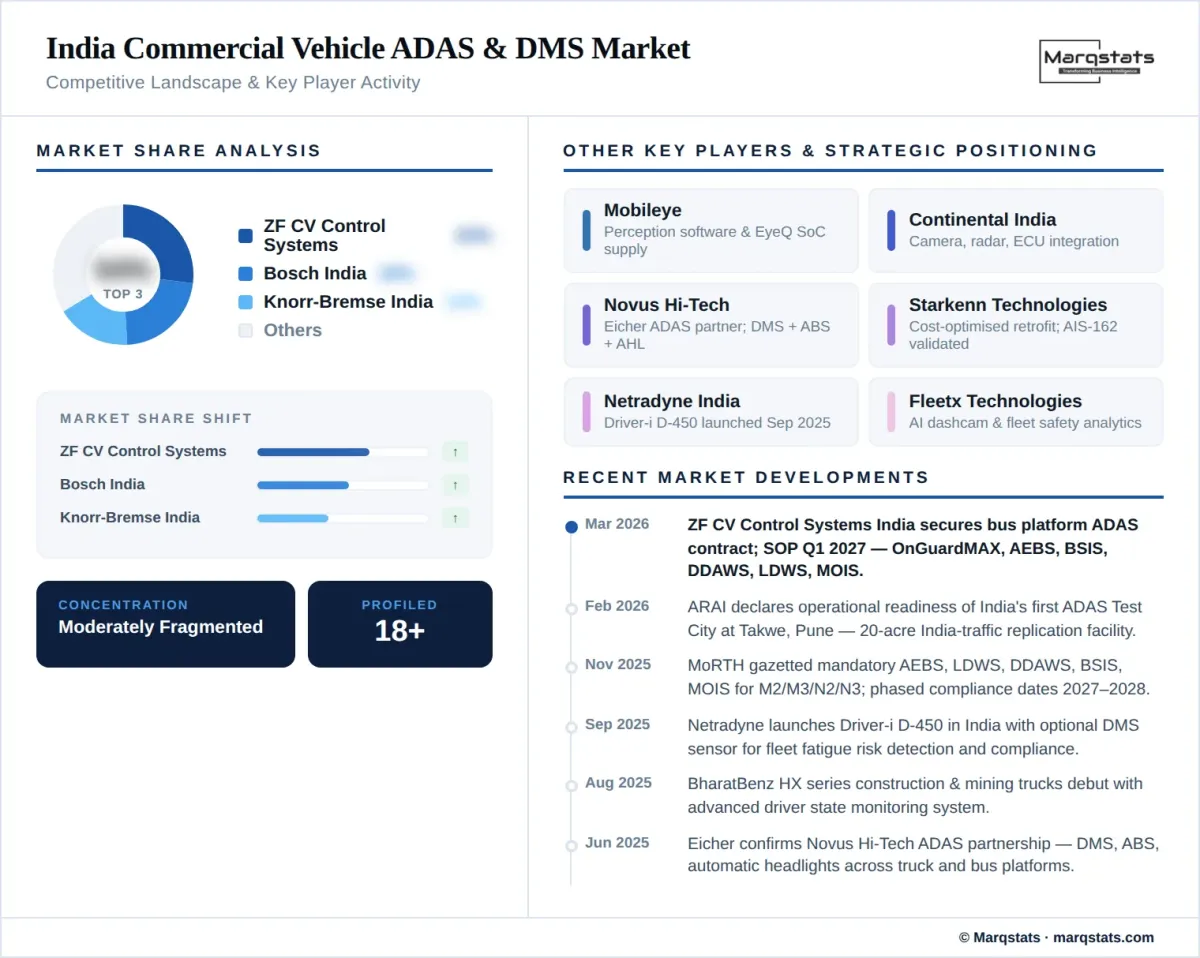Click 'Cost-optimised retrofit; AIS-162 validated' description
1200x958 pixels.
[1013, 335]
